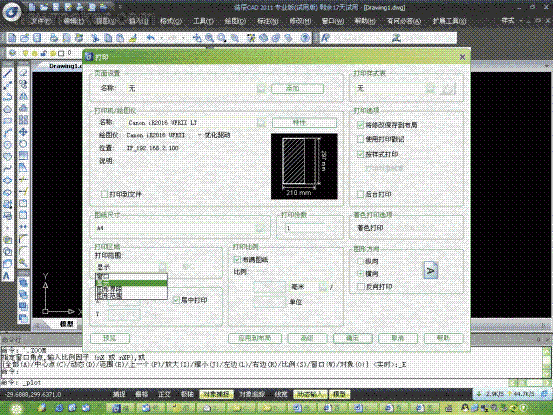Select the Array tool in modify toolbar
The width and height of the screenshot is (553, 415).
click(23, 120)
